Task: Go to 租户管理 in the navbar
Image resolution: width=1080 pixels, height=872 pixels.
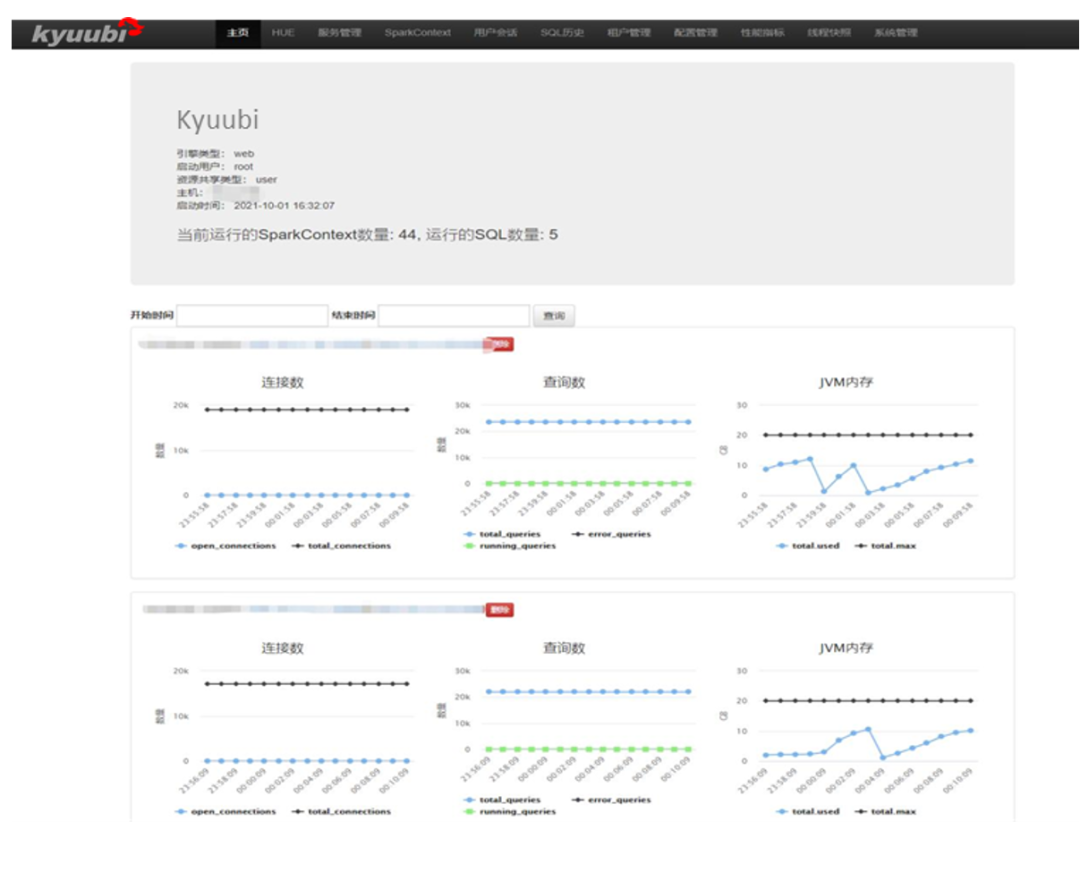Action: (x=629, y=32)
